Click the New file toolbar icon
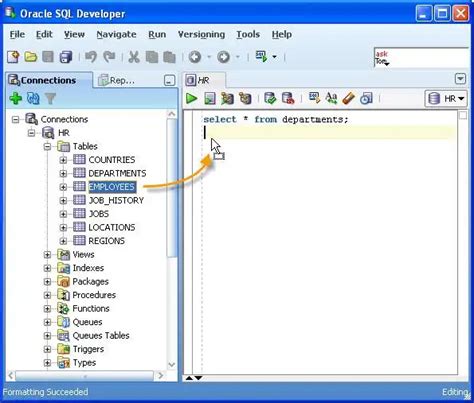 (13, 57)
